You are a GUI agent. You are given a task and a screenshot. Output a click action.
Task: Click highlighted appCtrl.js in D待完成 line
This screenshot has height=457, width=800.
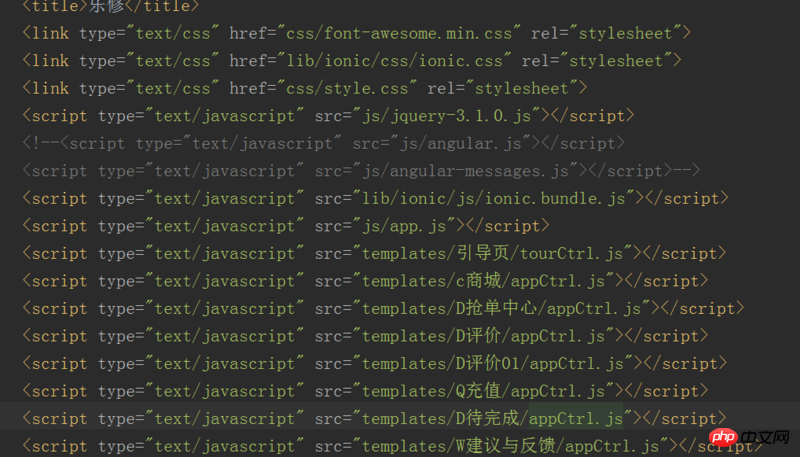[576, 419]
